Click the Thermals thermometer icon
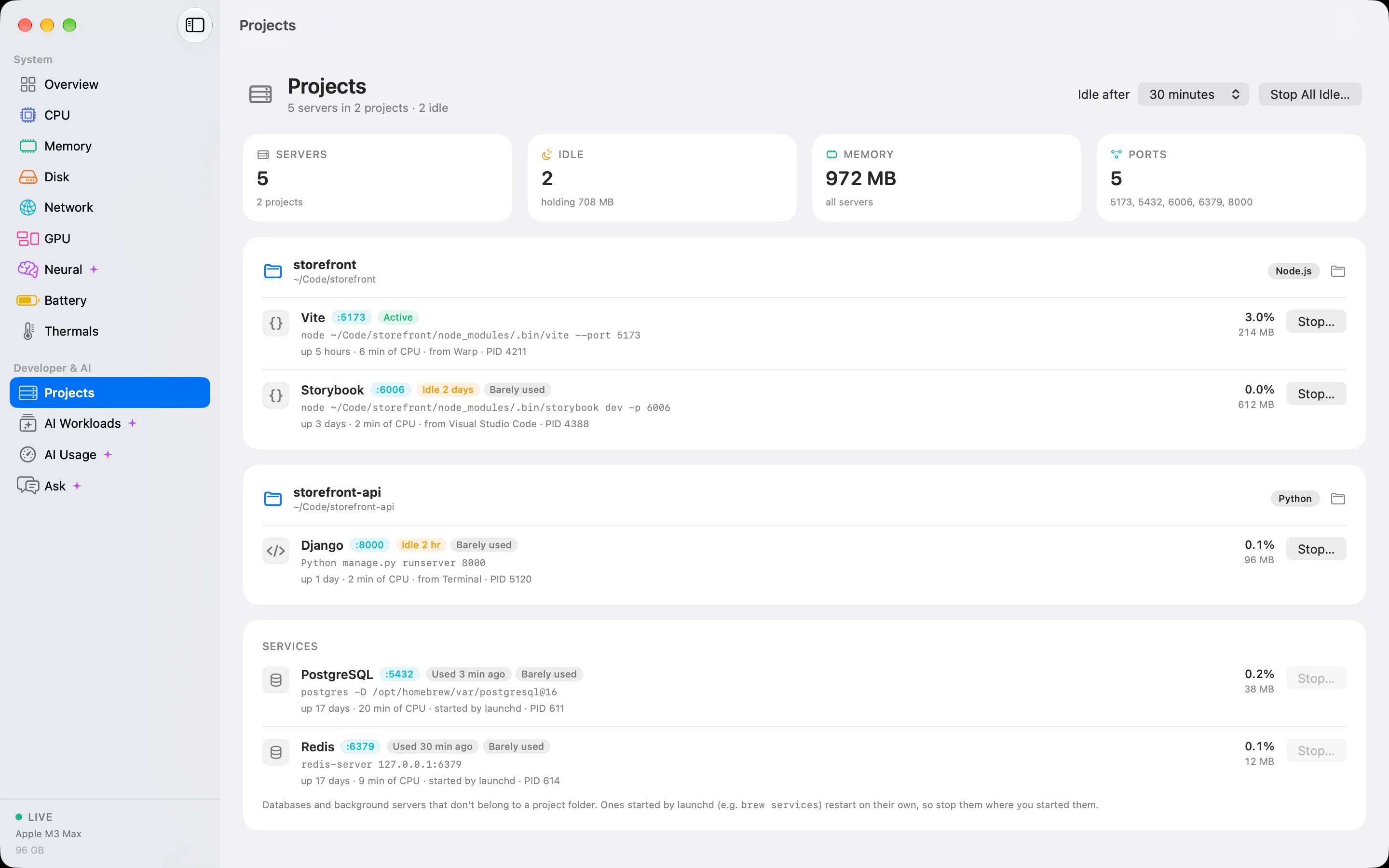Screen dimensions: 1389x868 point(27,331)
